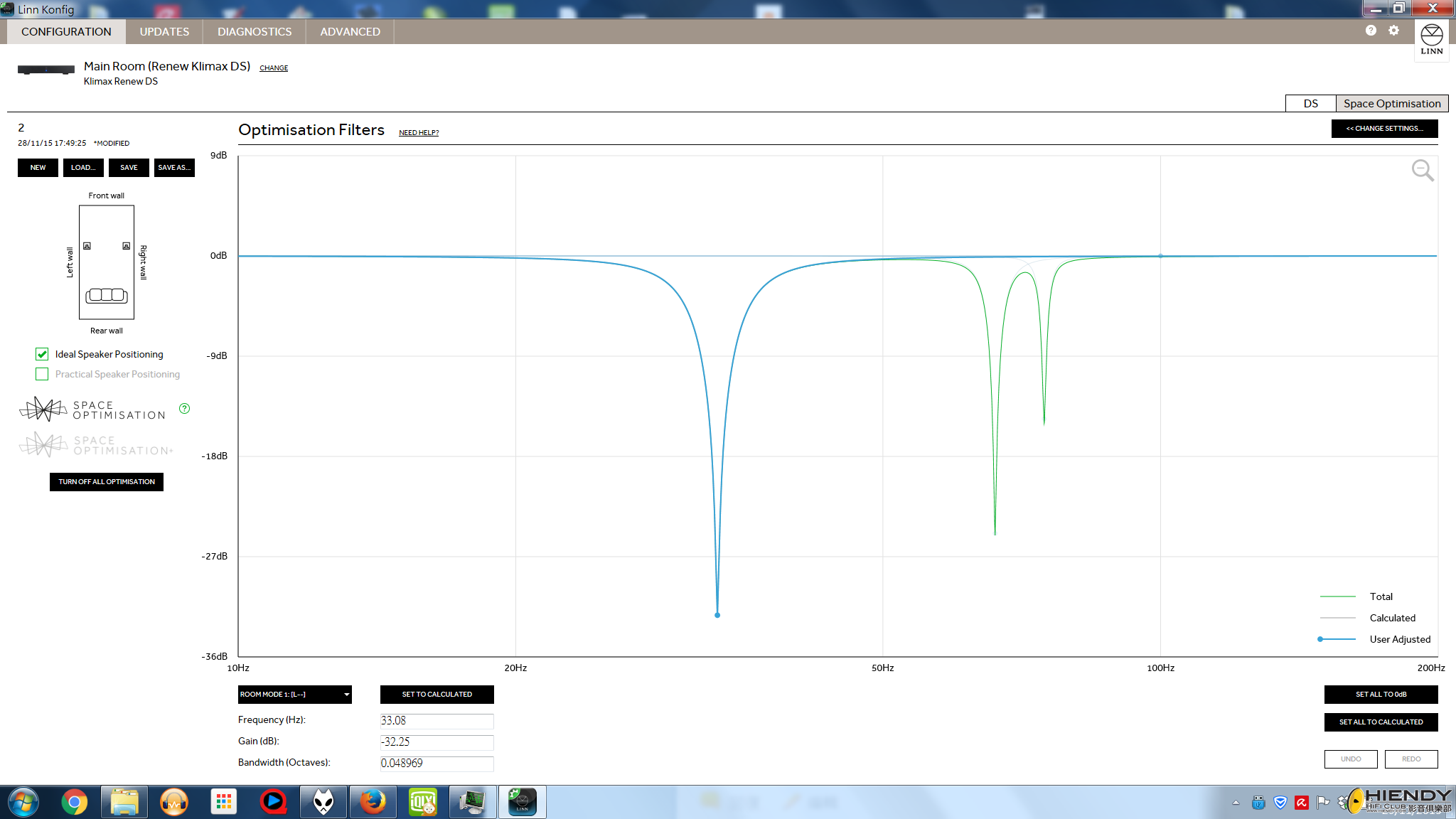Click the Space Optimisation help circle icon

(x=185, y=408)
